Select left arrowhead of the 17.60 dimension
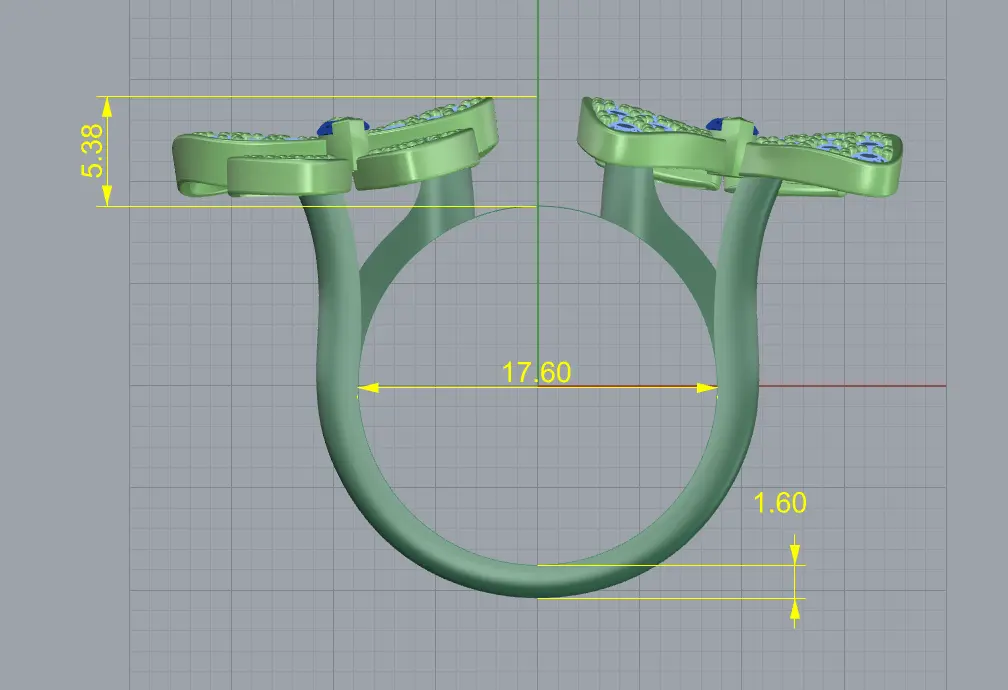The width and height of the screenshot is (1008, 690). (x=369, y=388)
